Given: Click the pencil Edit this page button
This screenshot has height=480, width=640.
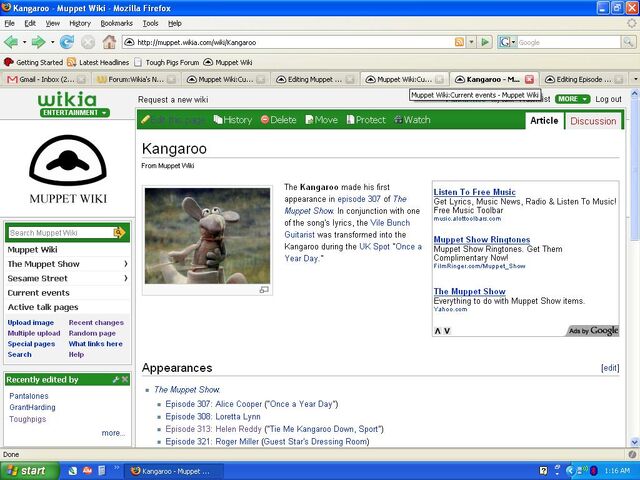Looking at the screenshot, I should click(x=173, y=120).
